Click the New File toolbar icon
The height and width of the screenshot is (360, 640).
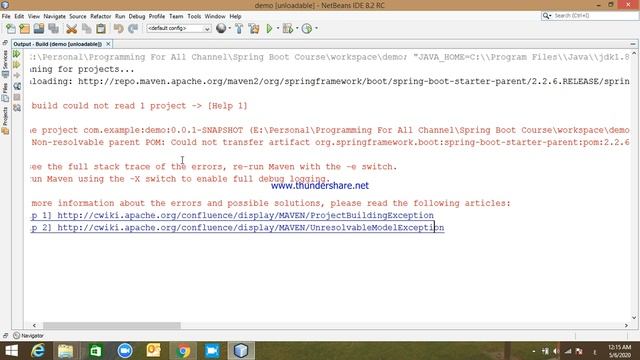click(x=11, y=29)
